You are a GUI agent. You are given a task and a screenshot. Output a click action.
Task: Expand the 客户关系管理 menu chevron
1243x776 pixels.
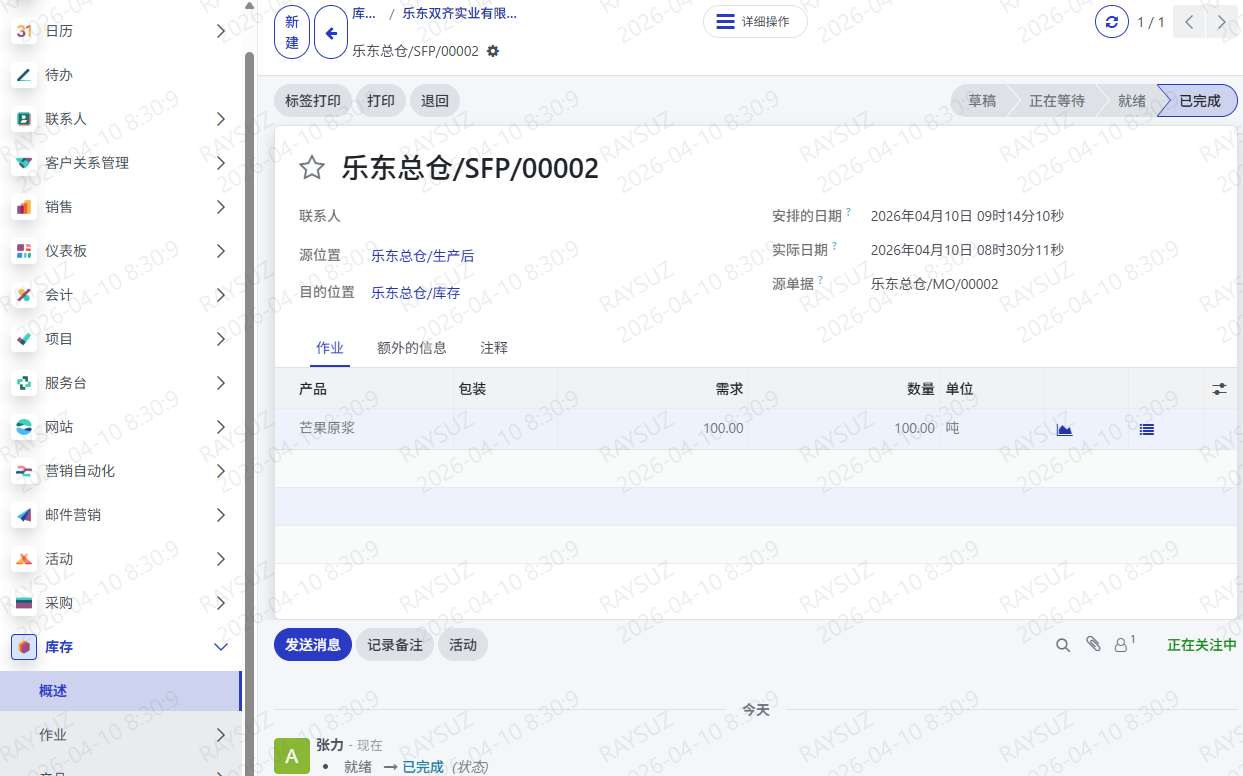coord(221,163)
